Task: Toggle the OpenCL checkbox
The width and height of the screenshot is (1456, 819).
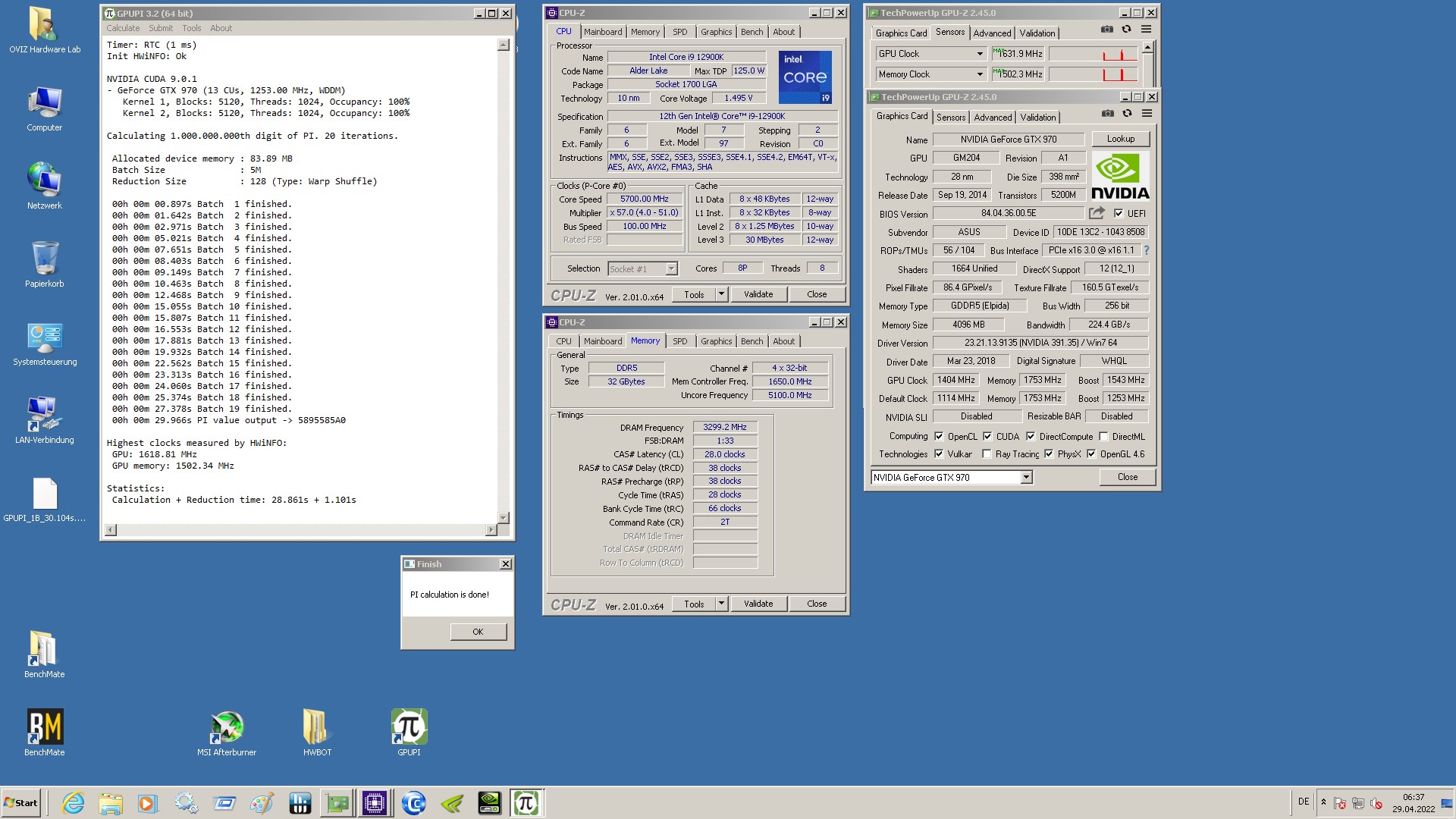Action: click(x=939, y=436)
